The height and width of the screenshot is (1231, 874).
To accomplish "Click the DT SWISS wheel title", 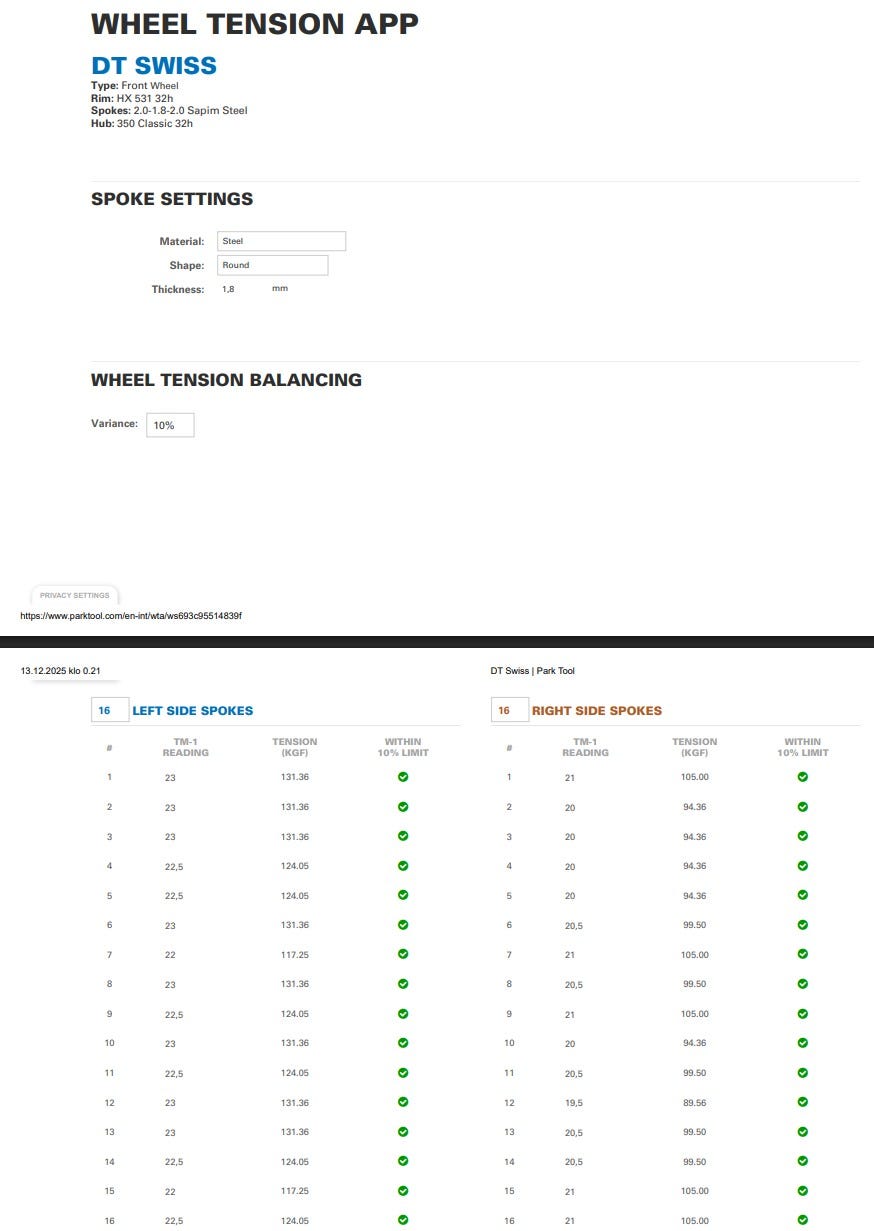I will coord(154,66).
